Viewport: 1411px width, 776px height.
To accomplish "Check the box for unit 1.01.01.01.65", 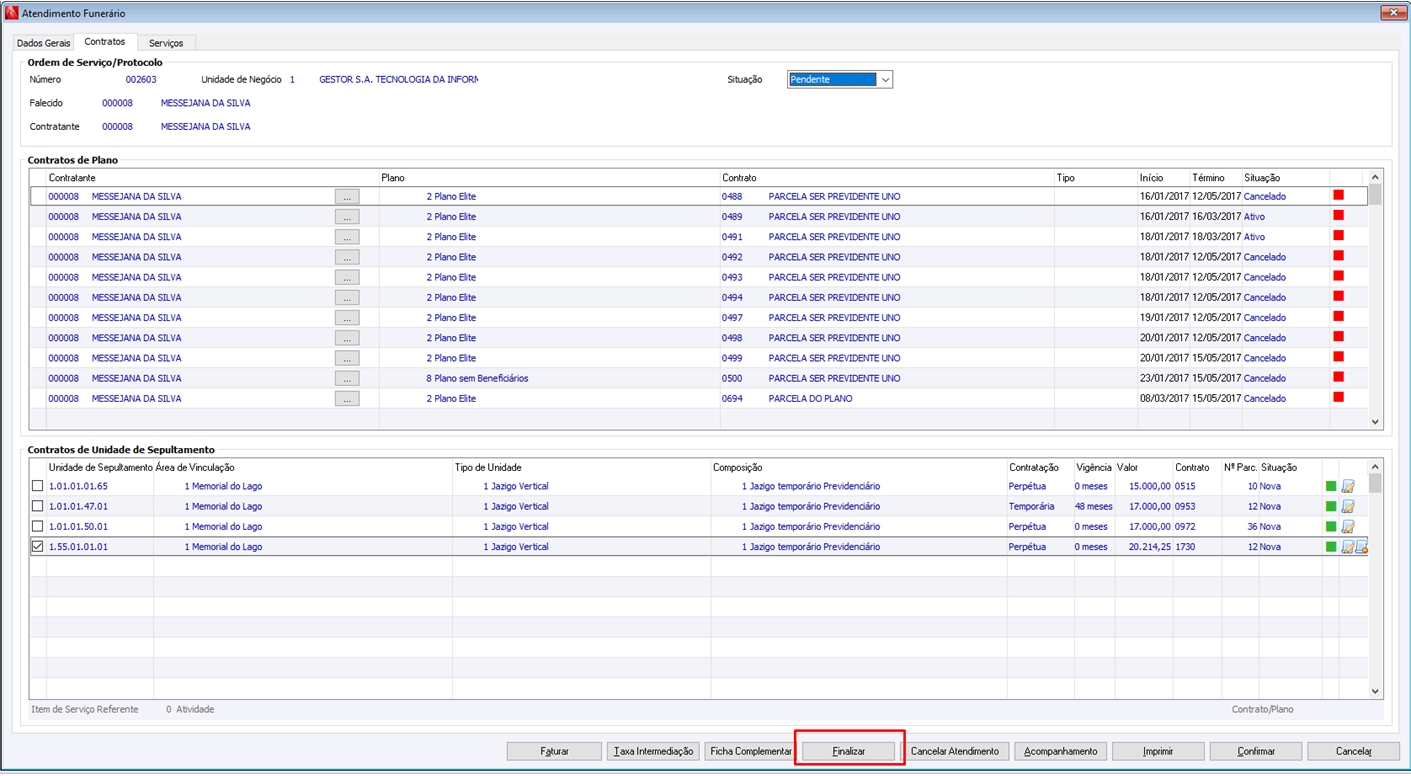I will 38,486.
